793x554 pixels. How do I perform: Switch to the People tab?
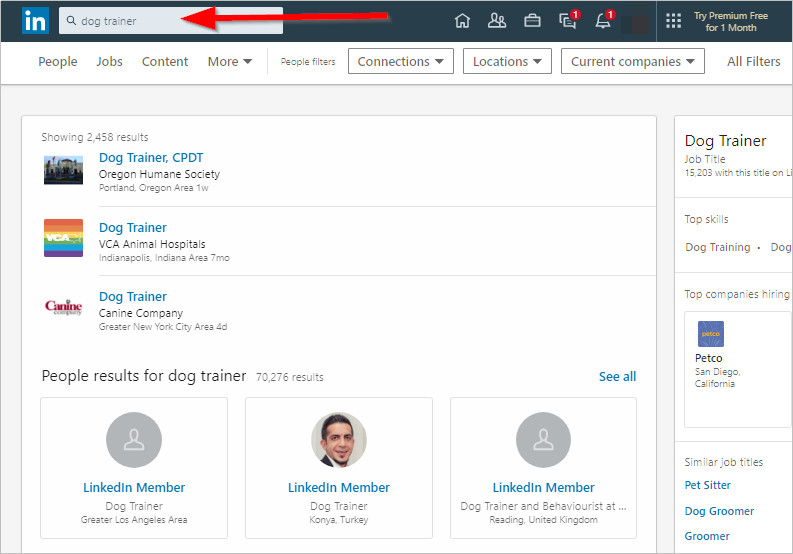58,61
